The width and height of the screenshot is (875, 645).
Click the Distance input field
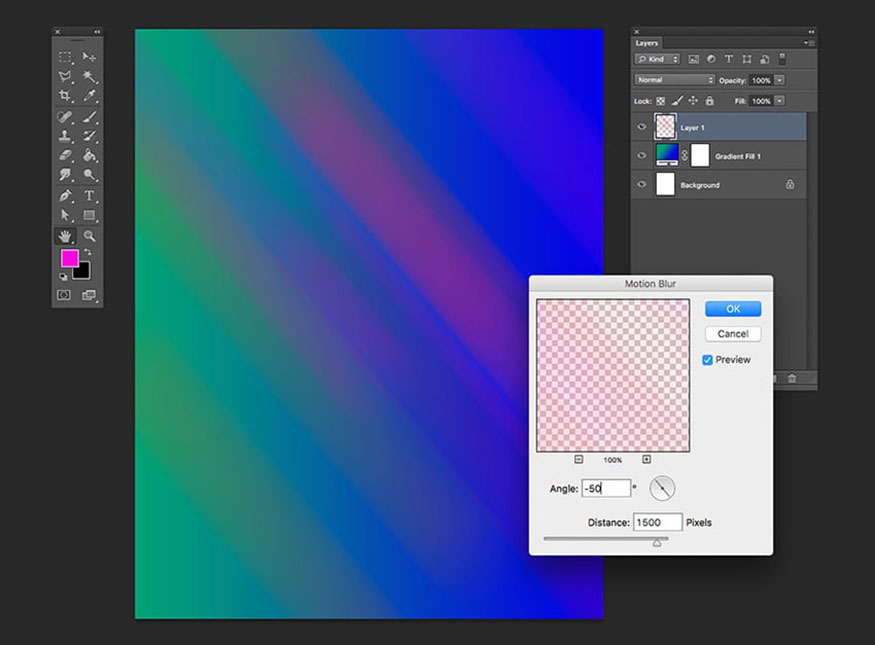pyautogui.click(x=657, y=522)
